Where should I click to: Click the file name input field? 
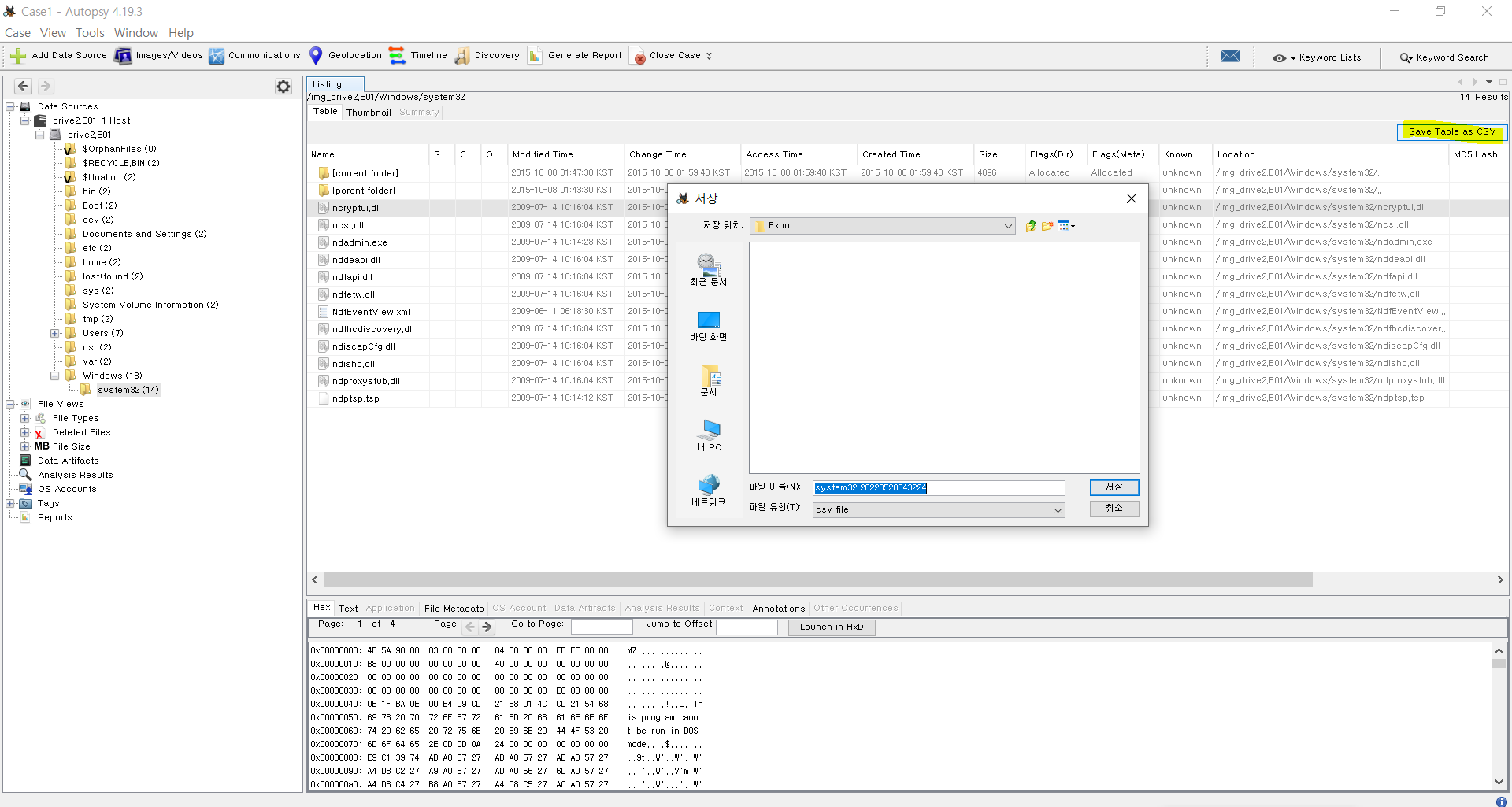point(939,488)
